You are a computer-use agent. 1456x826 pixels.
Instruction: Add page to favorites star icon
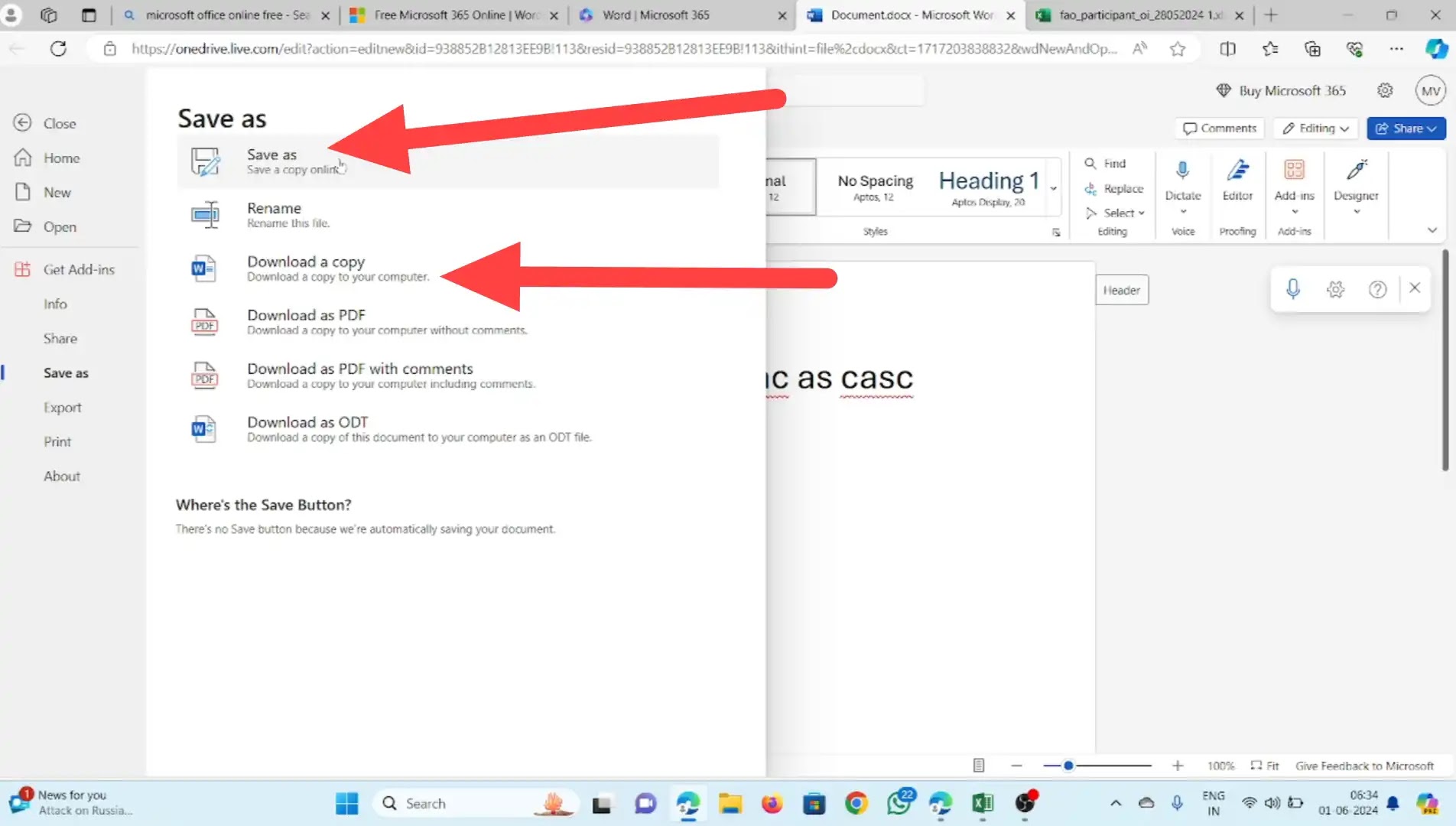click(x=1177, y=49)
